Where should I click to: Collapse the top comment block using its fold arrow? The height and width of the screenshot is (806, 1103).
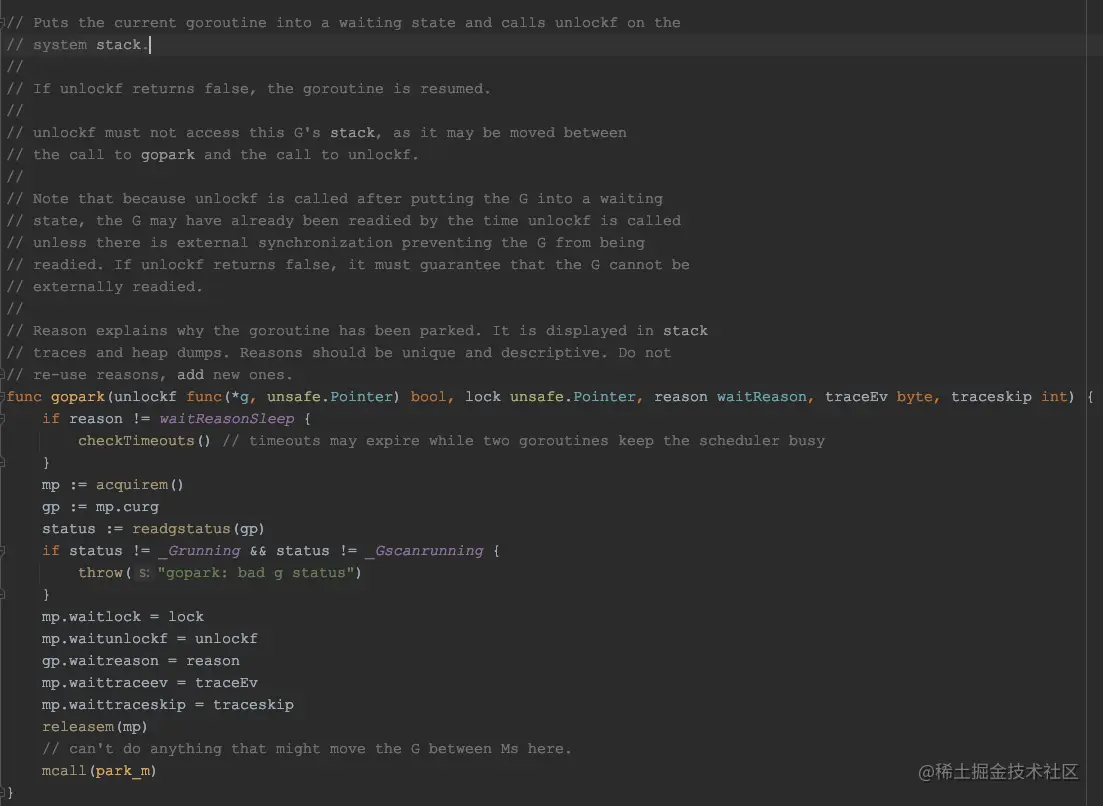[x=5, y=22]
